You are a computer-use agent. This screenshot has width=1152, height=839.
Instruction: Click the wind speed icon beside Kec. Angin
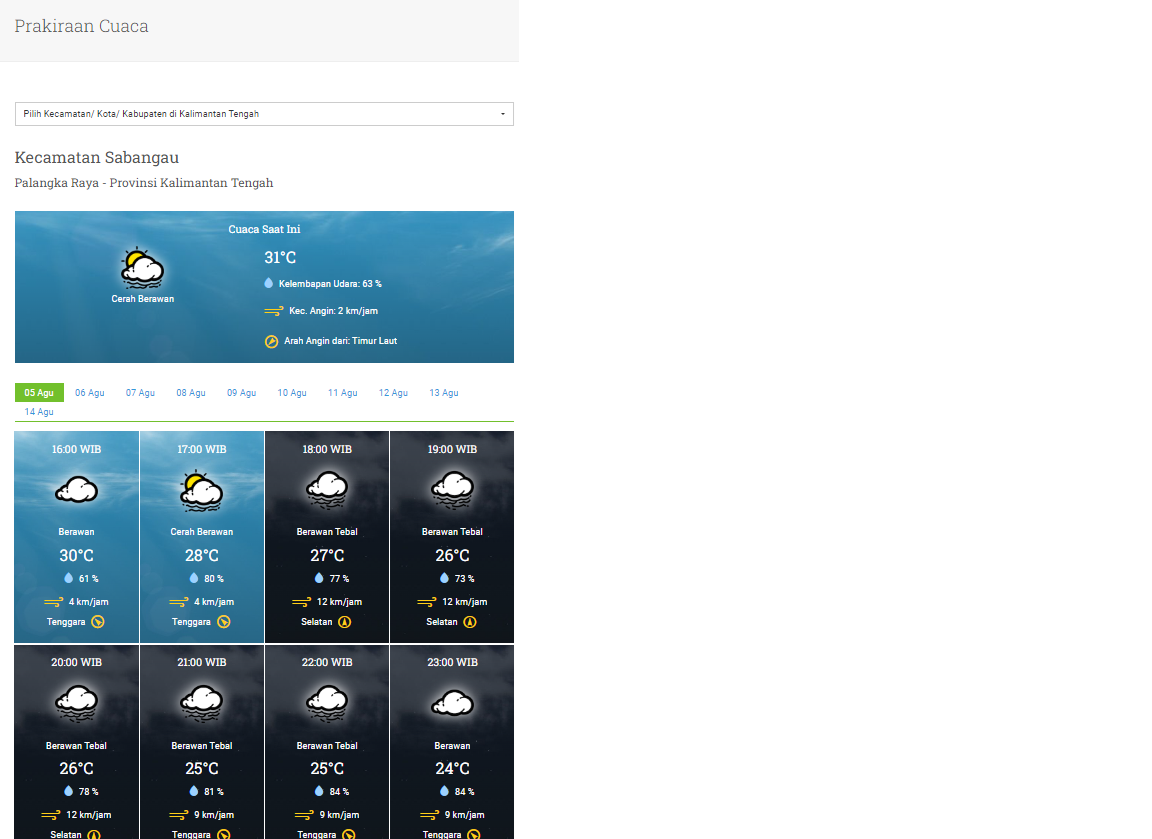tap(273, 311)
